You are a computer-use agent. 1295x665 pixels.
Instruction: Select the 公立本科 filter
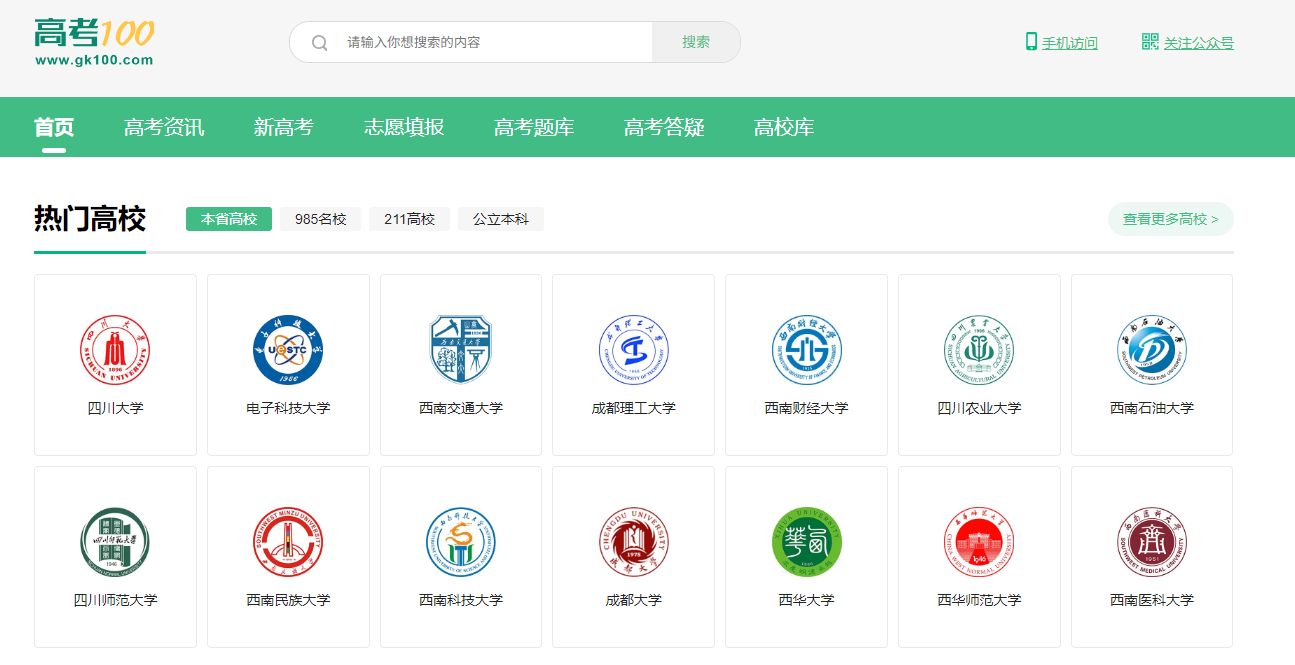point(500,218)
